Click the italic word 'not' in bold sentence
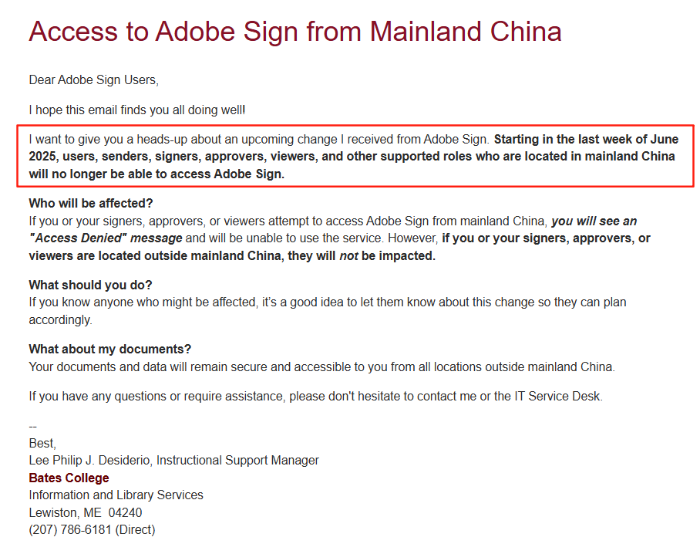Screen dimensions: 700x554 pos(349,256)
